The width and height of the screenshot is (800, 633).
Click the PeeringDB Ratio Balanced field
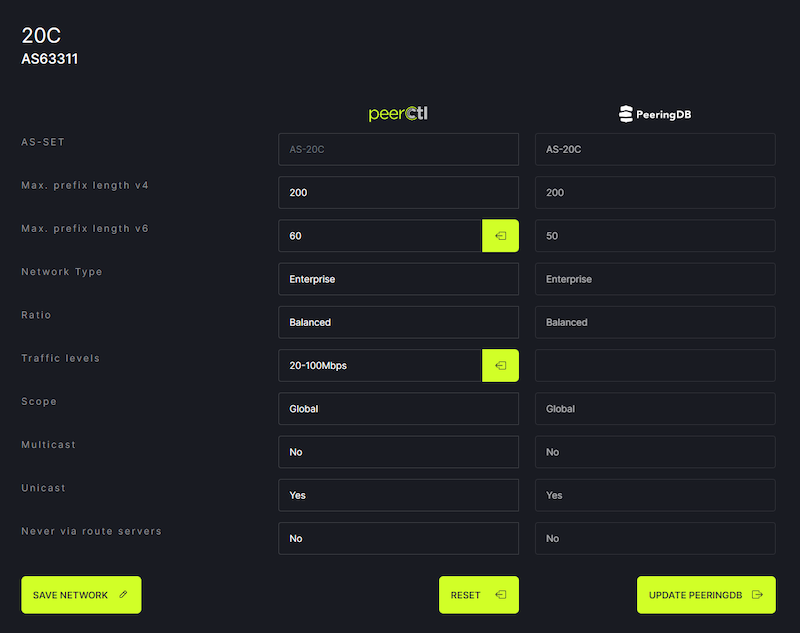pos(655,322)
